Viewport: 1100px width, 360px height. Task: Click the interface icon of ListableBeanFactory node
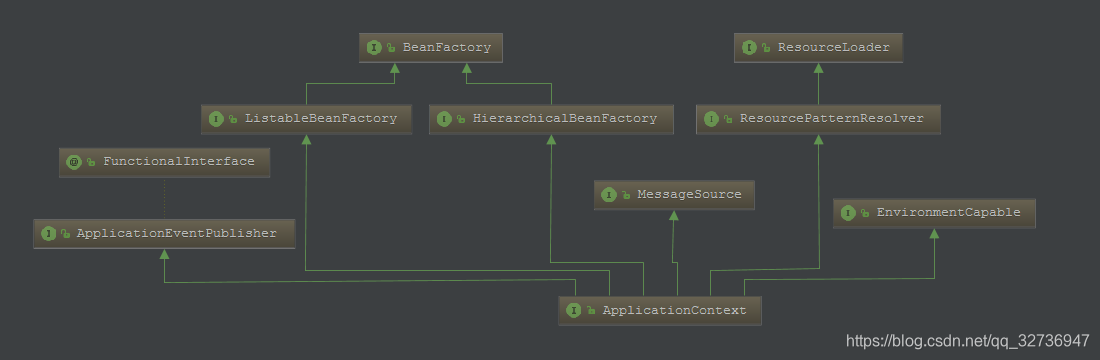point(216,119)
